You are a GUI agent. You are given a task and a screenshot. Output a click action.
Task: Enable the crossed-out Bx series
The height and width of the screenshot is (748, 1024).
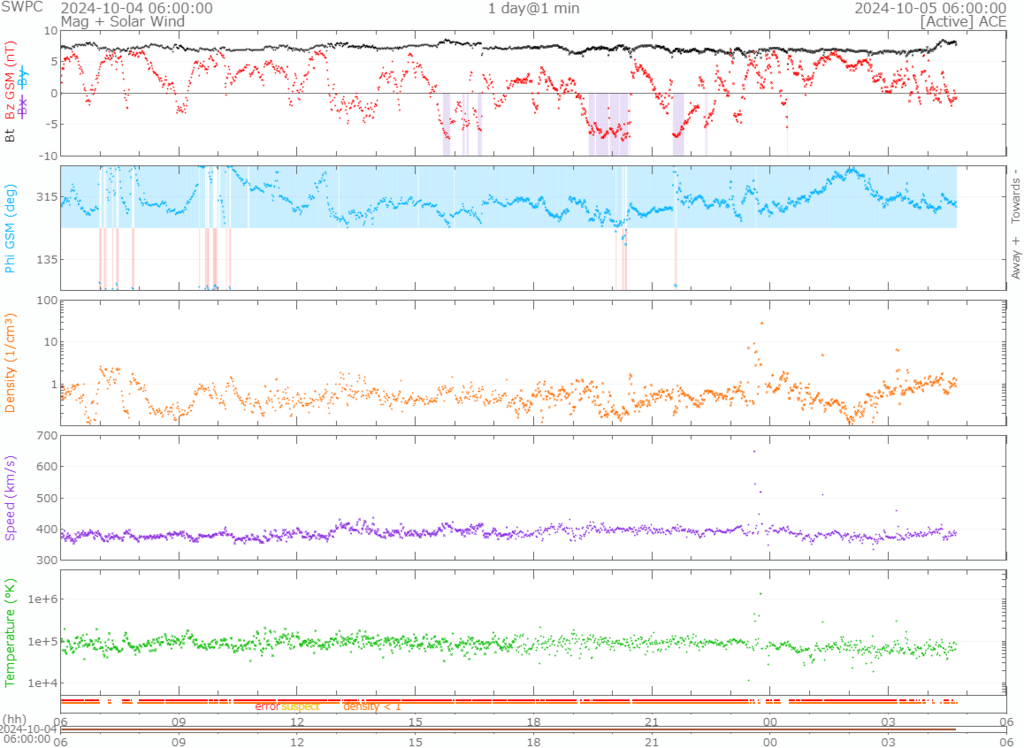(24, 105)
